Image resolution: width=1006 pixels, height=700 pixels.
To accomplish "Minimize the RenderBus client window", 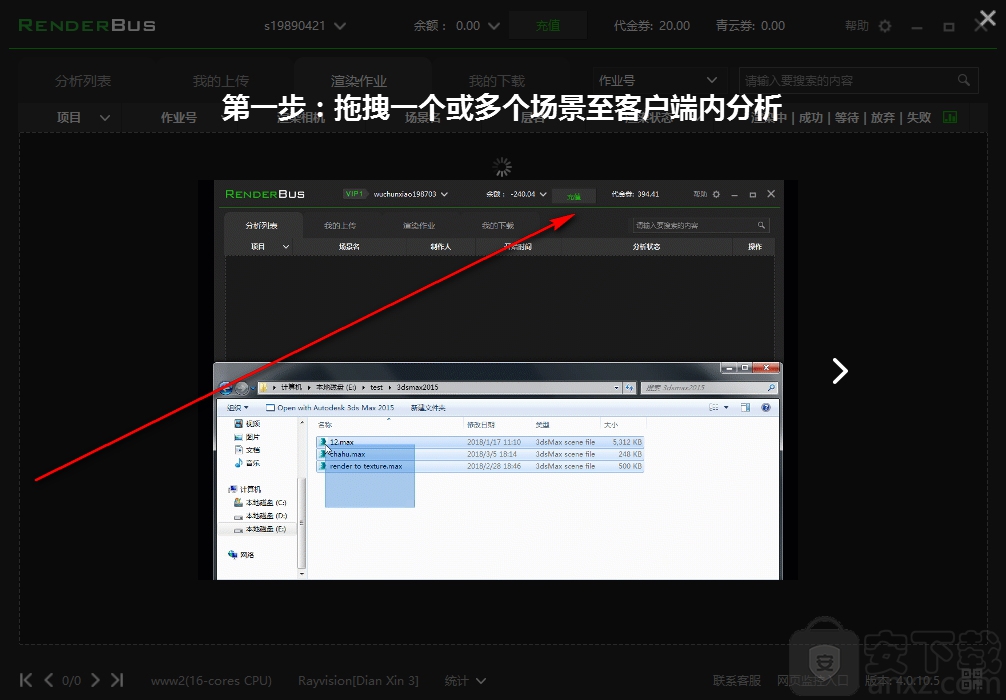I will (x=917, y=27).
